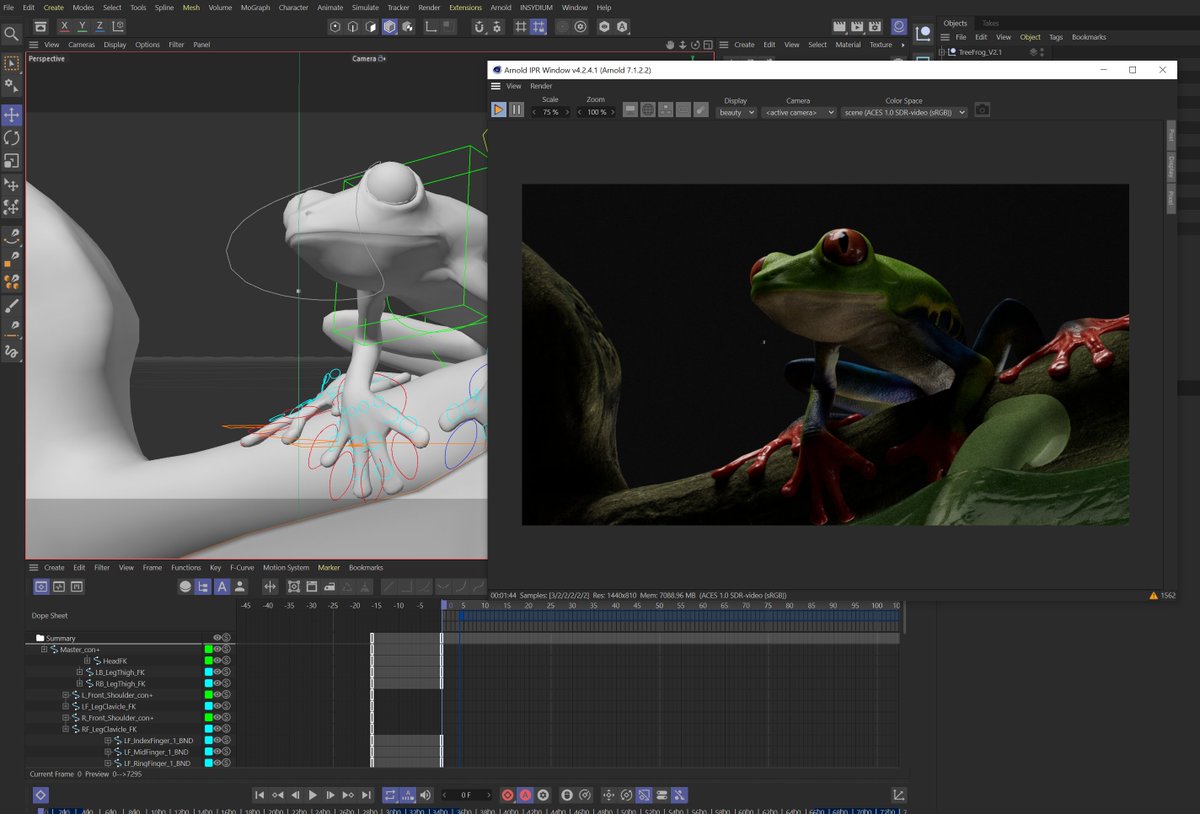This screenshot has width=1200, height=814.
Task: Toggle timeline sound speaker button
Action: 426,795
